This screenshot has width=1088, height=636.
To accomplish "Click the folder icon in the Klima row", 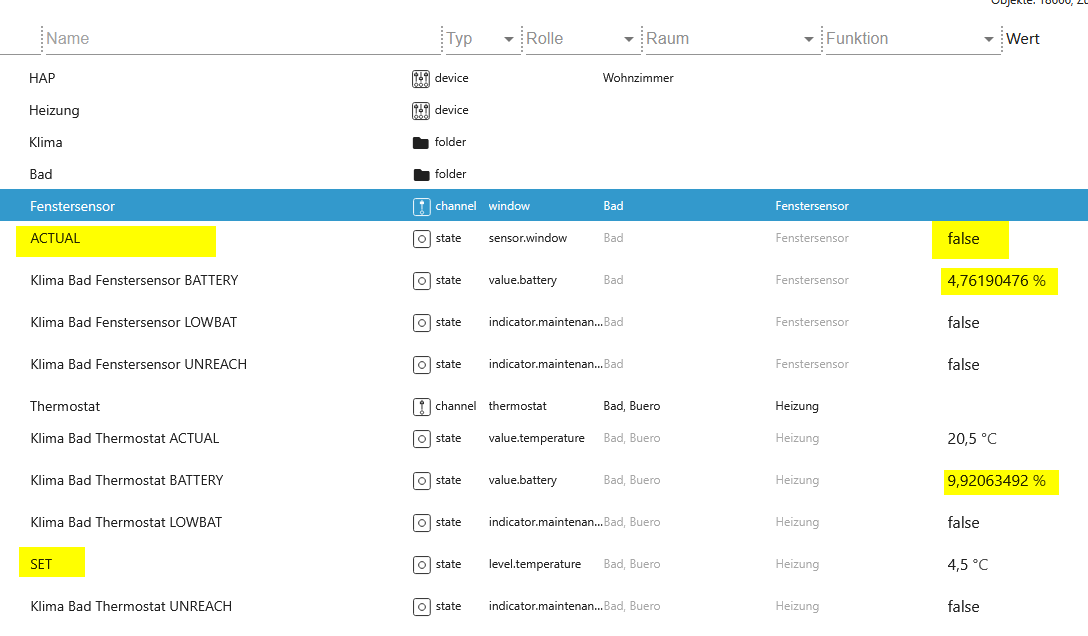I will click(421, 142).
